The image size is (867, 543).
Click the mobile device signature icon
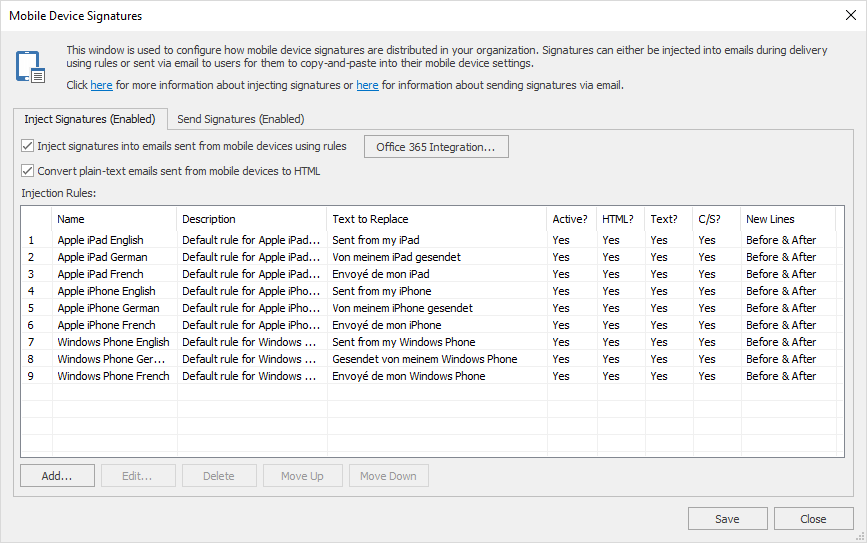(30, 66)
